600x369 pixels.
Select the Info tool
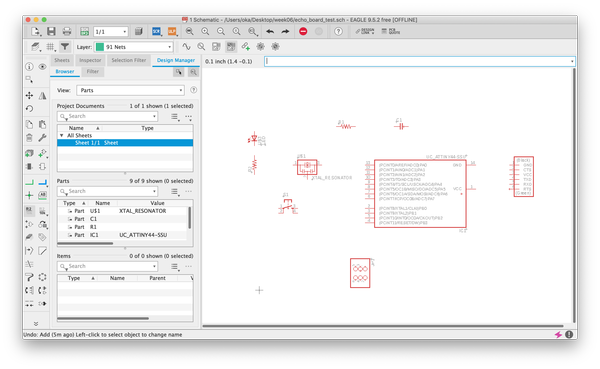[29, 67]
